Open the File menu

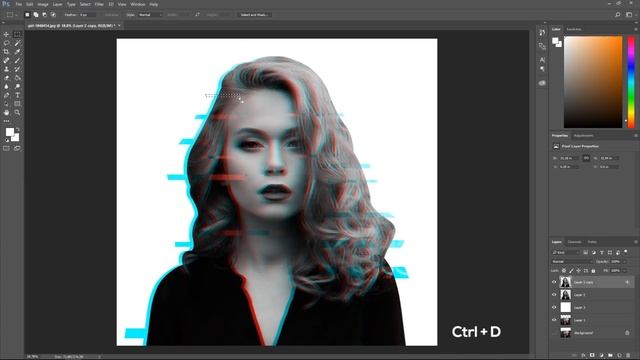pos(18,4)
